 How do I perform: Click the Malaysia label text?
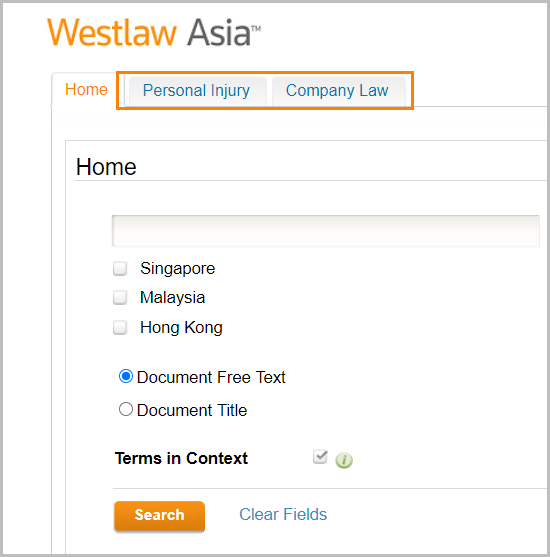coord(173,298)
